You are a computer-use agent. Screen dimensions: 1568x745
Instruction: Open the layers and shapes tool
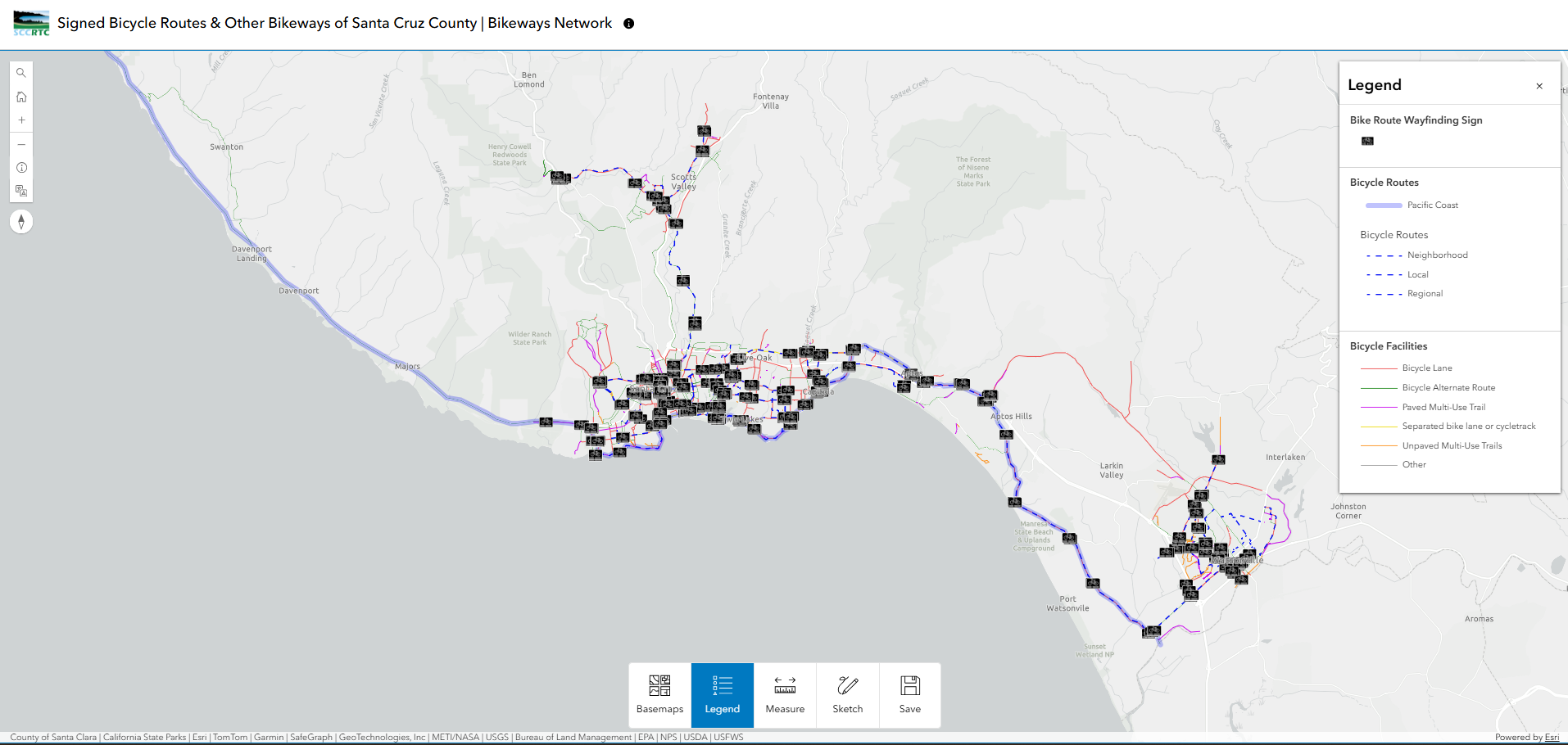tap(21, 191)
